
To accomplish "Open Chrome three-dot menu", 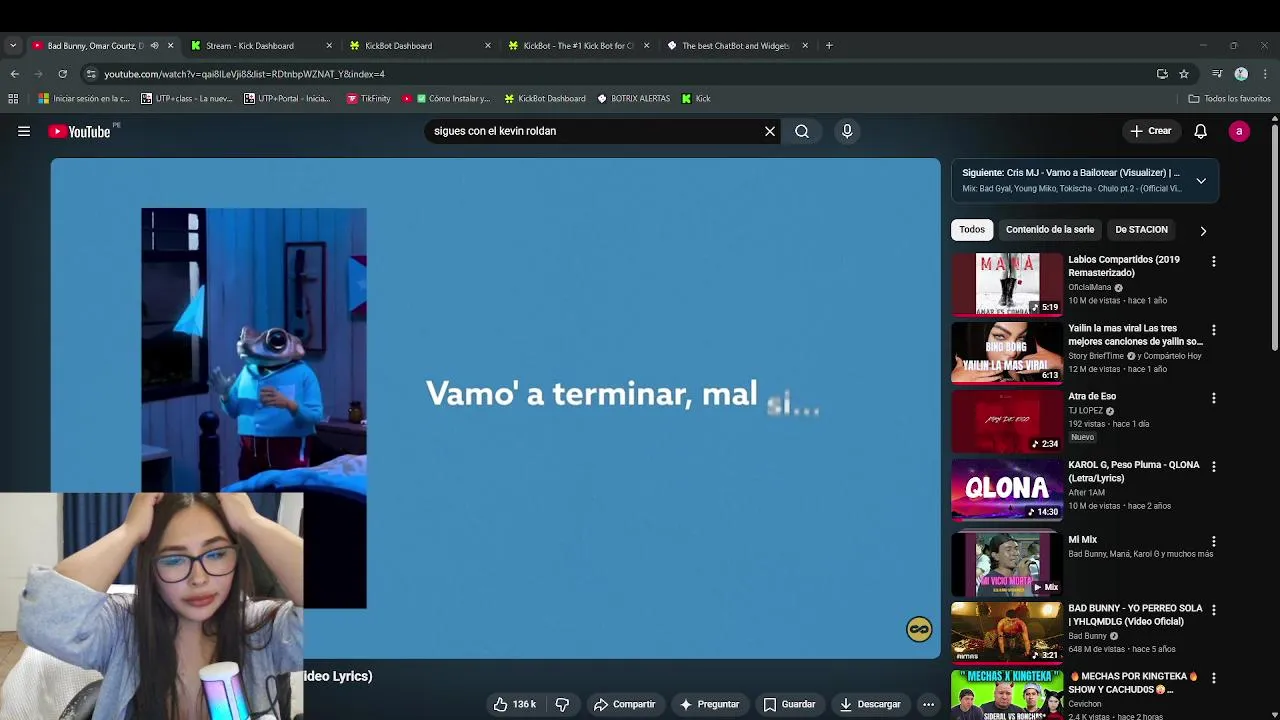I will click(x=1265, y=73).
